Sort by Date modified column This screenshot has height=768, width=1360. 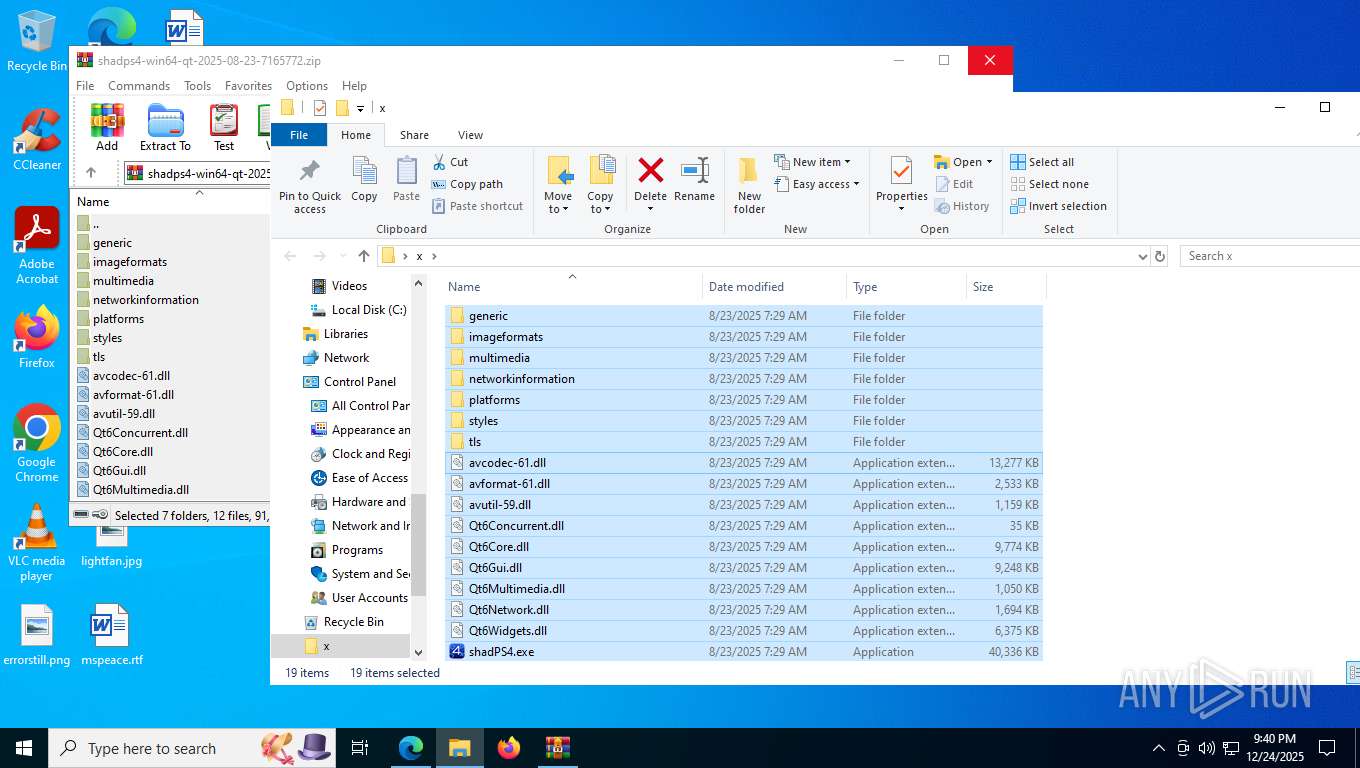click(x=774, y=287)
